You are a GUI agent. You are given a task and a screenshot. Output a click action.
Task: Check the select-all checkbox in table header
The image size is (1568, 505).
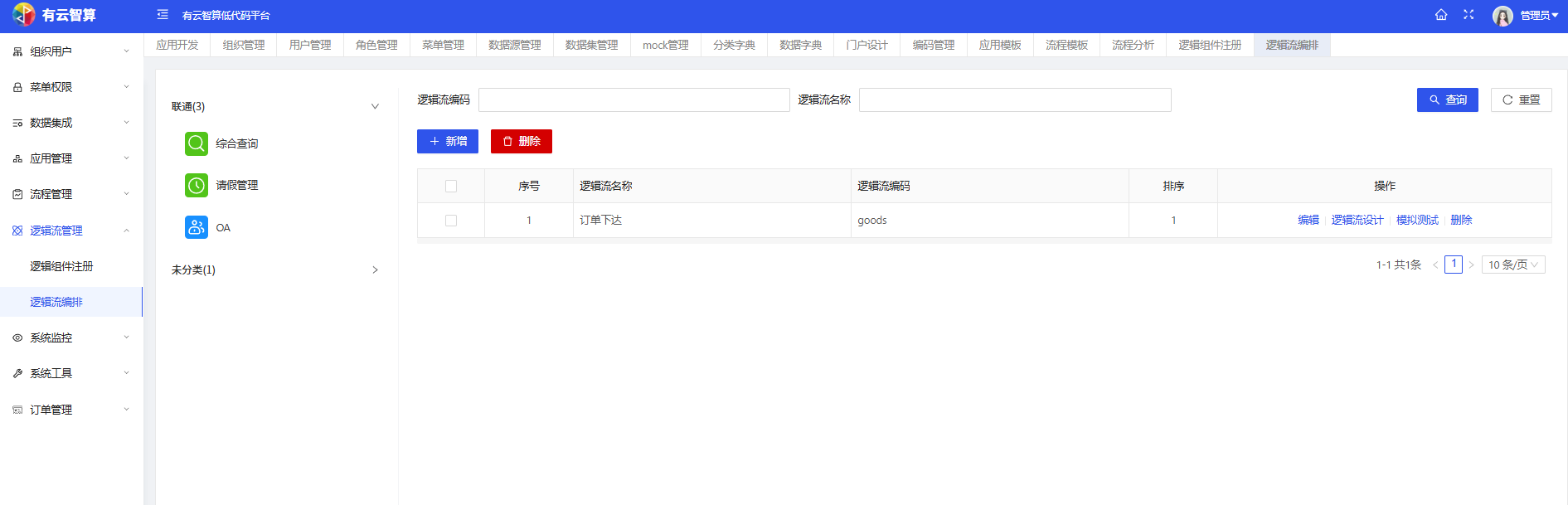click(x=451, y=186)
